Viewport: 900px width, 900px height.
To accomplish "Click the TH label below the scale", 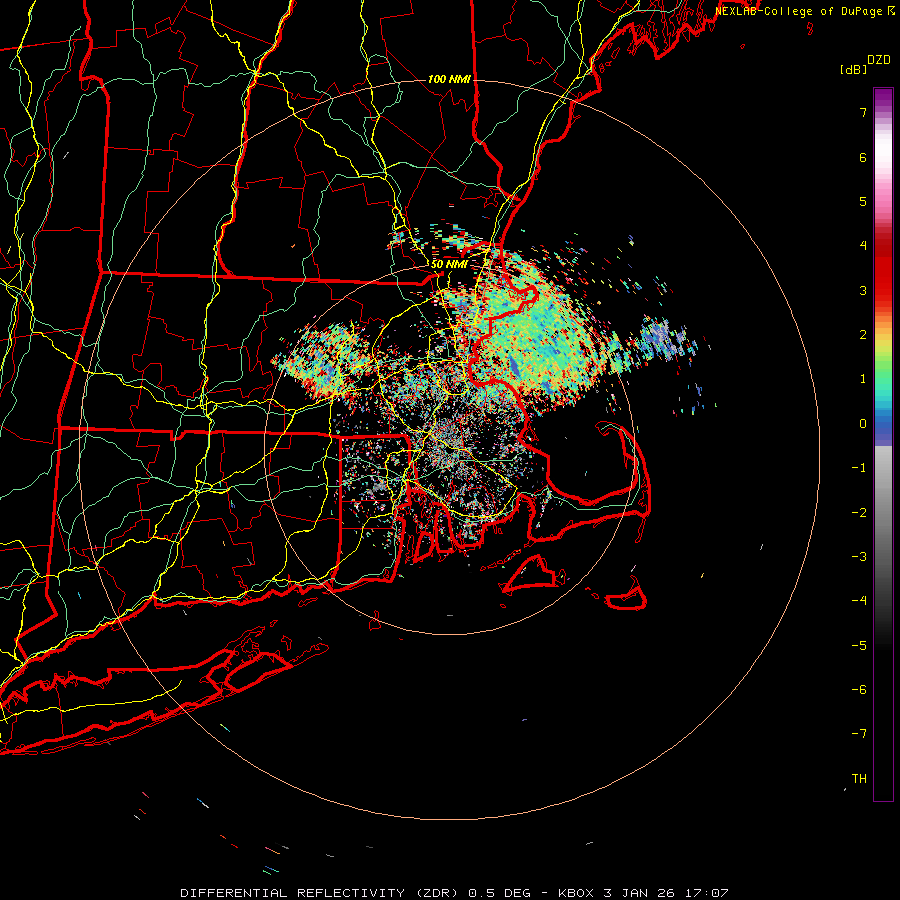I will tap(859, 779).
